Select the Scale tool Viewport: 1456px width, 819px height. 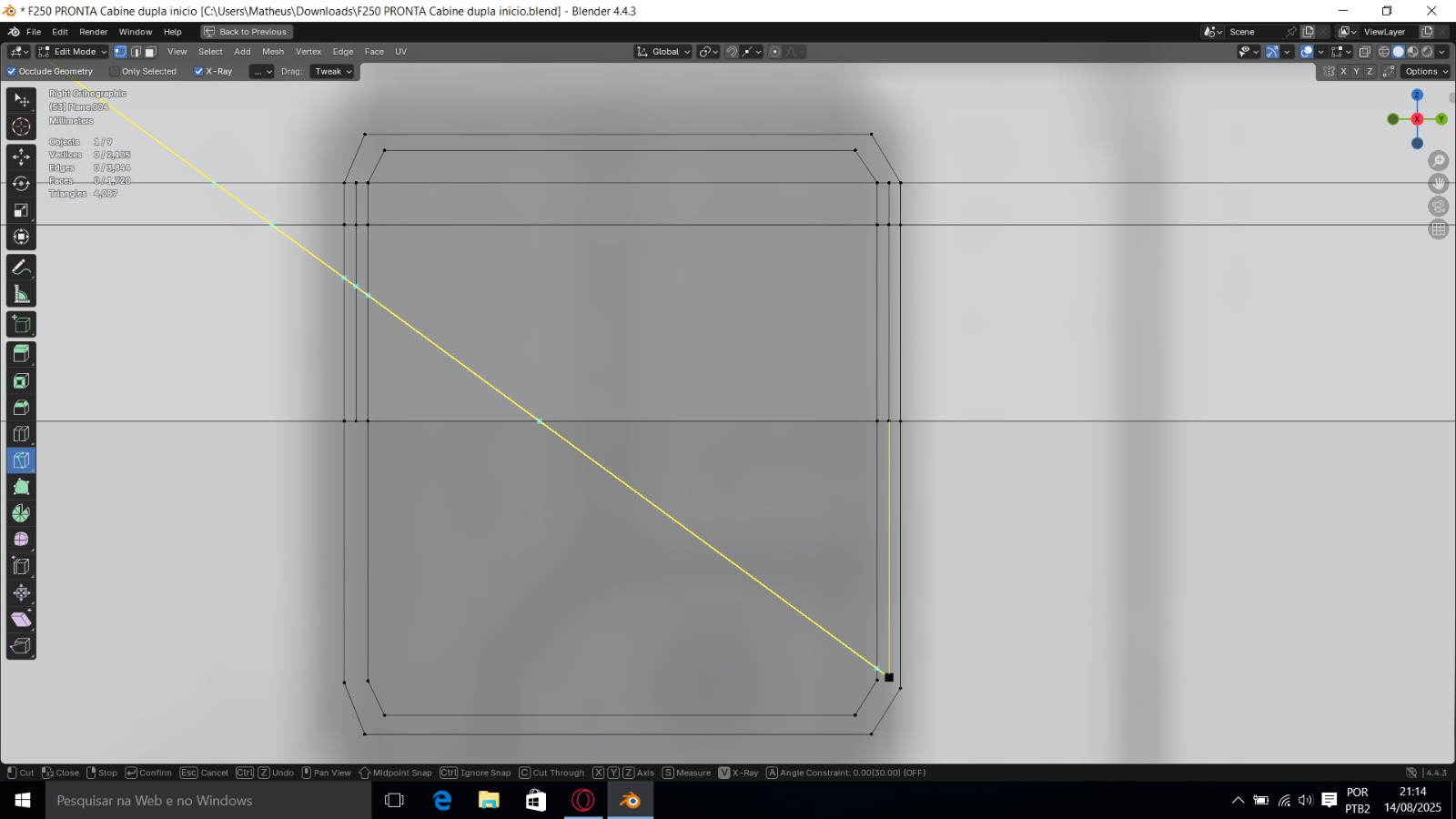pyautogui.click(x=22, y=210)
